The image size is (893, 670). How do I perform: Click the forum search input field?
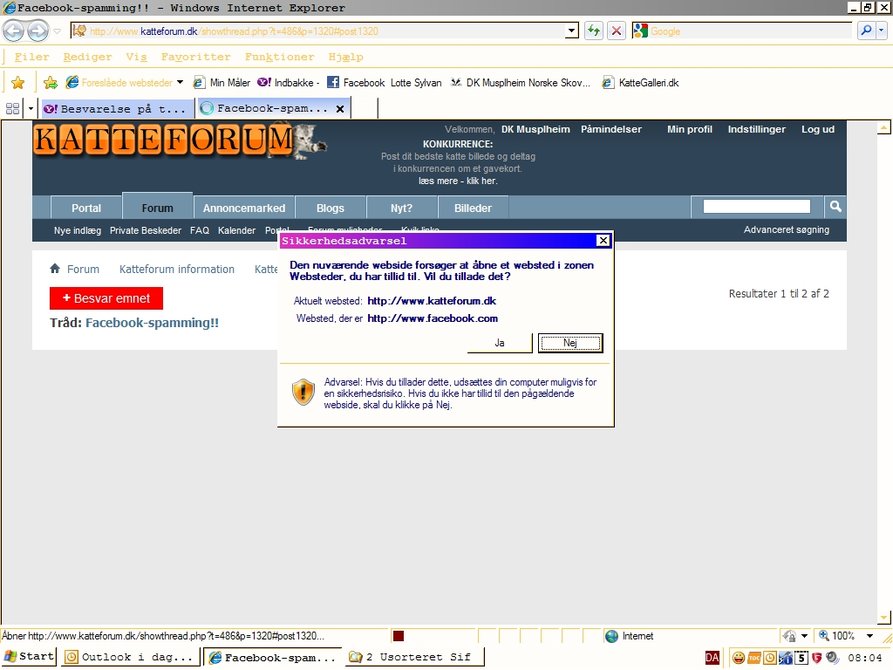coord(756,206)
